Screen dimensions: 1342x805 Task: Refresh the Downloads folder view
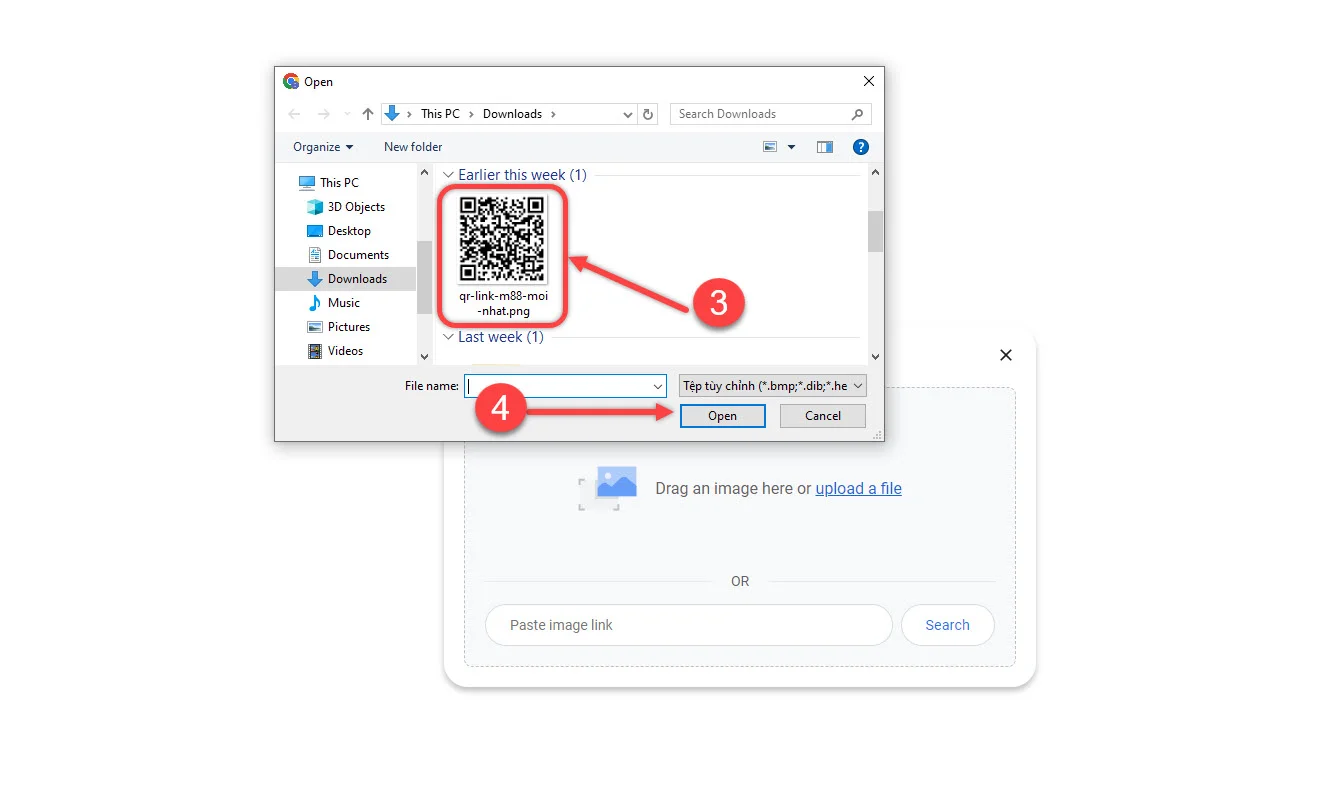pyautogui.click(x=648, y=115)
